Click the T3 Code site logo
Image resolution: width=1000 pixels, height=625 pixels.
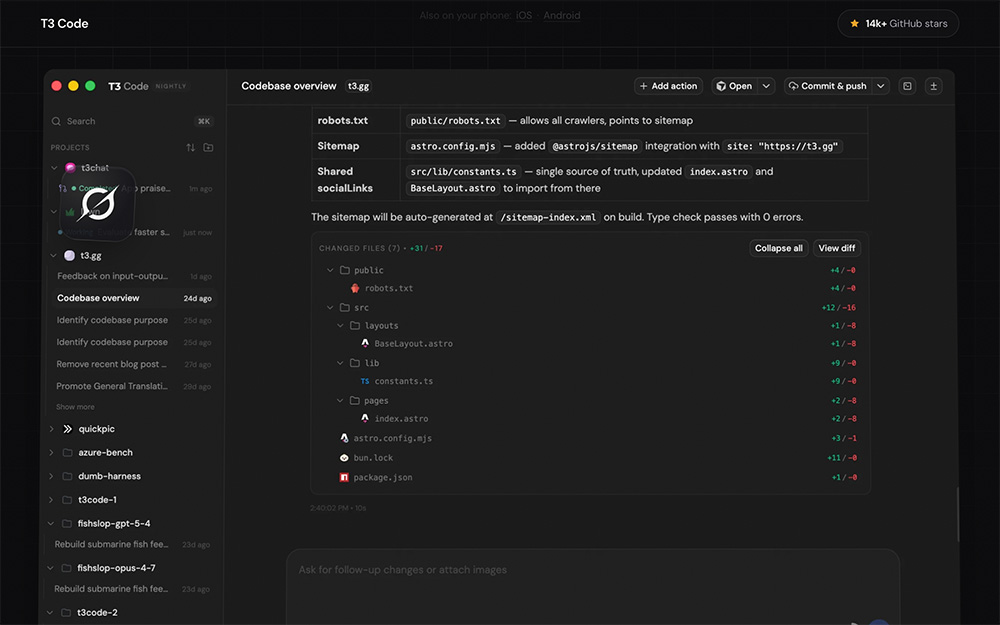(64, 24)
